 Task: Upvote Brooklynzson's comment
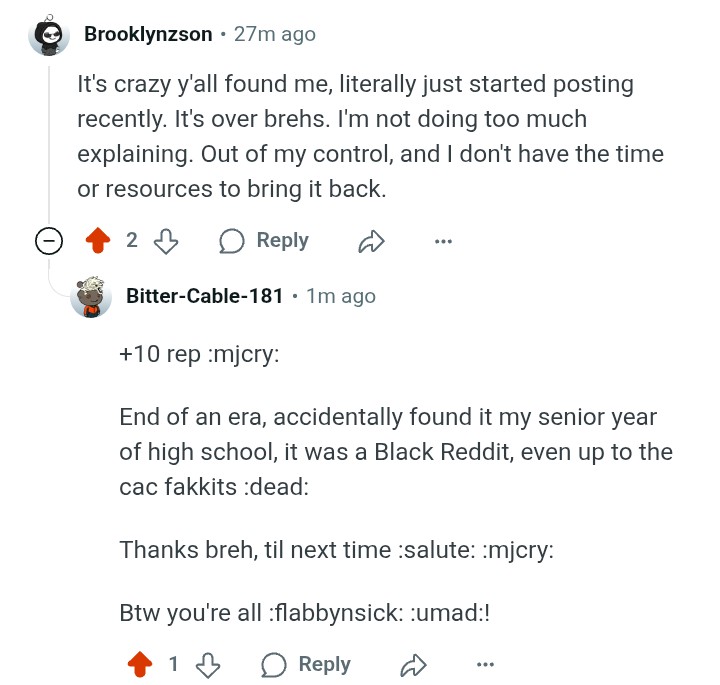tap(98, 241)
